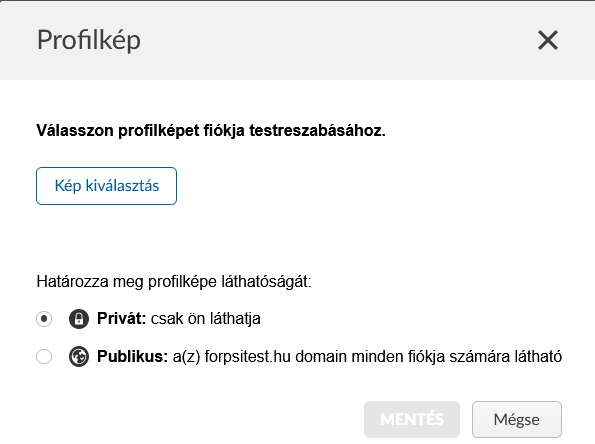Click the 'csak ön láthatja' description text
Screen dimensions: 595x444
[x=206, y=319]
